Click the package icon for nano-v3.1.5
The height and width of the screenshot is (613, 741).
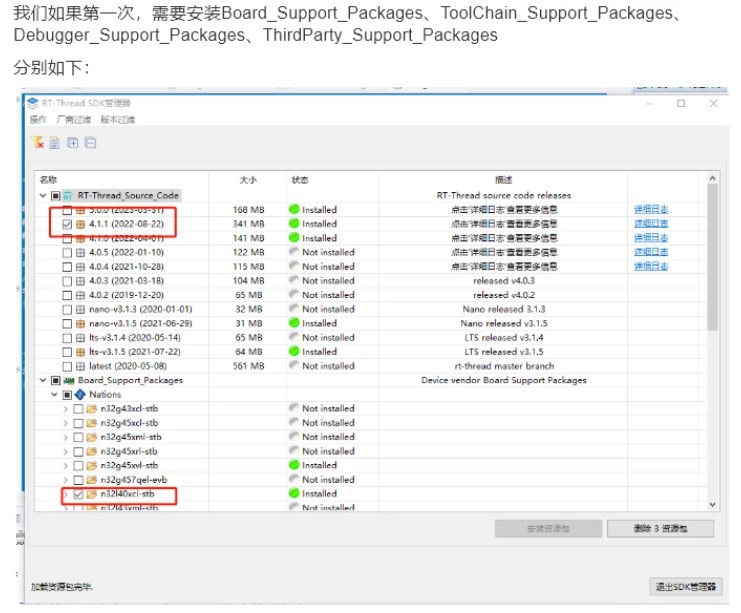coord(80,324)
